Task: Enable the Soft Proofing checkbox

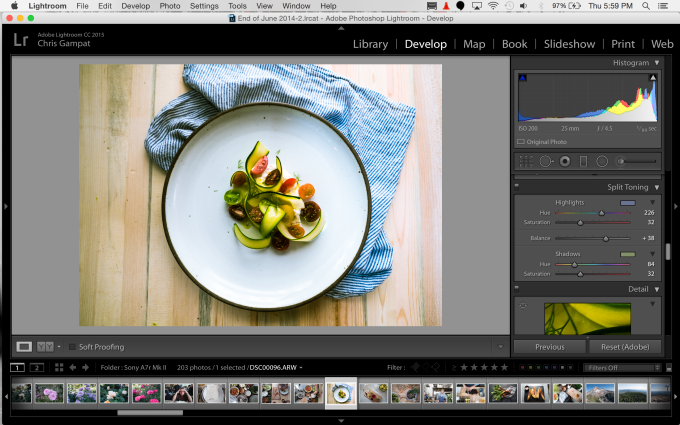Action: point(72,347)
